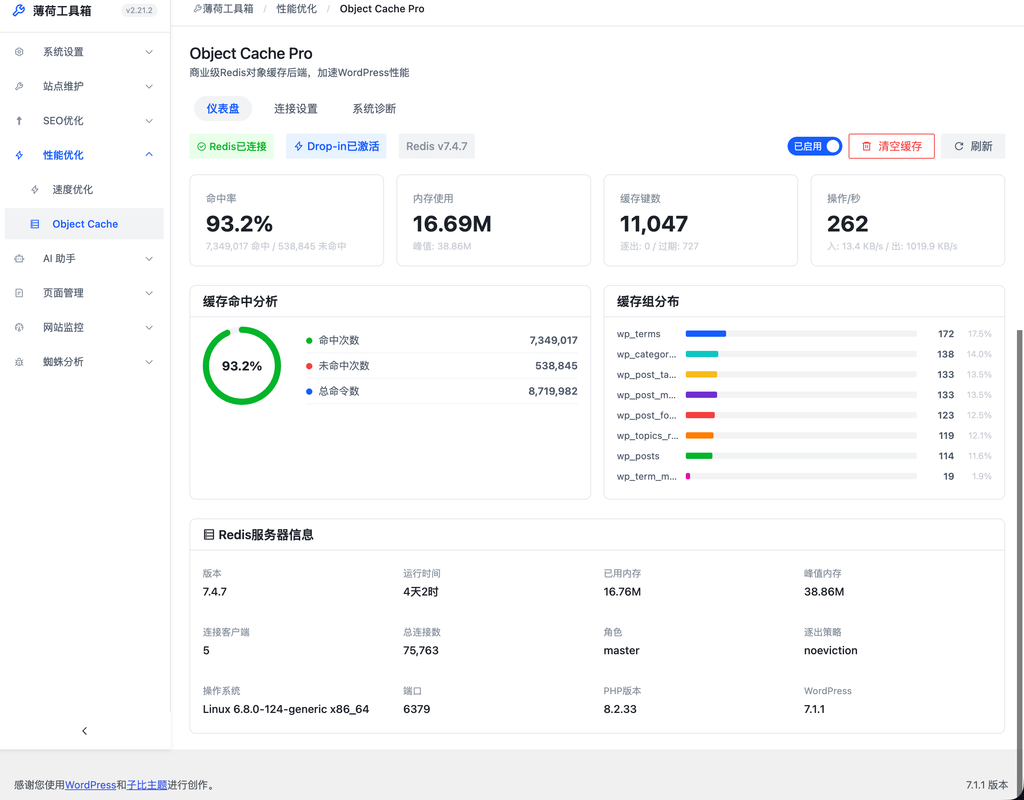Click the checkmark icon in Redis已连接 badge
The width and height of the screenshot is (1024, 800).
201,147
